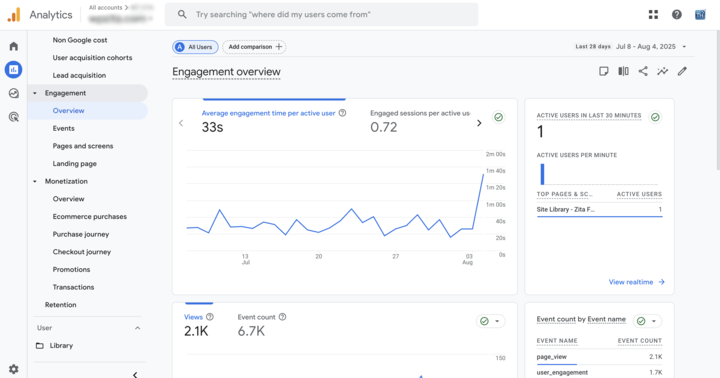Click the Library folder icon
This screenshot has height=378, width=720.
[40, 345]
